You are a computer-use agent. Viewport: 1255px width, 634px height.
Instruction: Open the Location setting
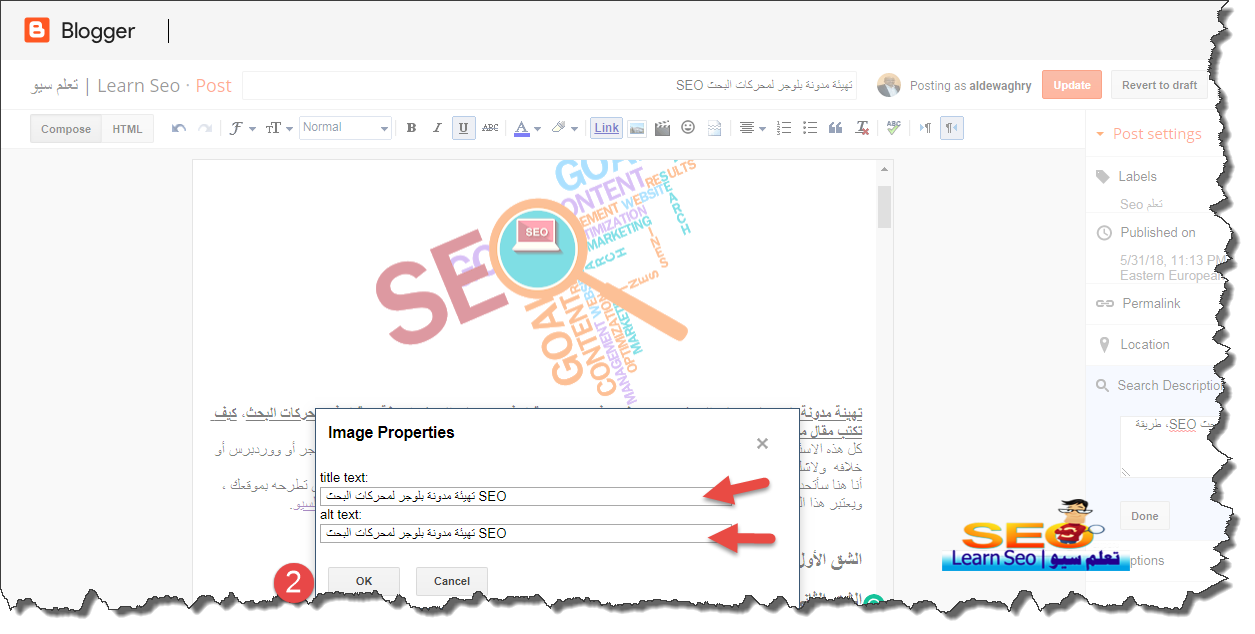coord(1145,344)
